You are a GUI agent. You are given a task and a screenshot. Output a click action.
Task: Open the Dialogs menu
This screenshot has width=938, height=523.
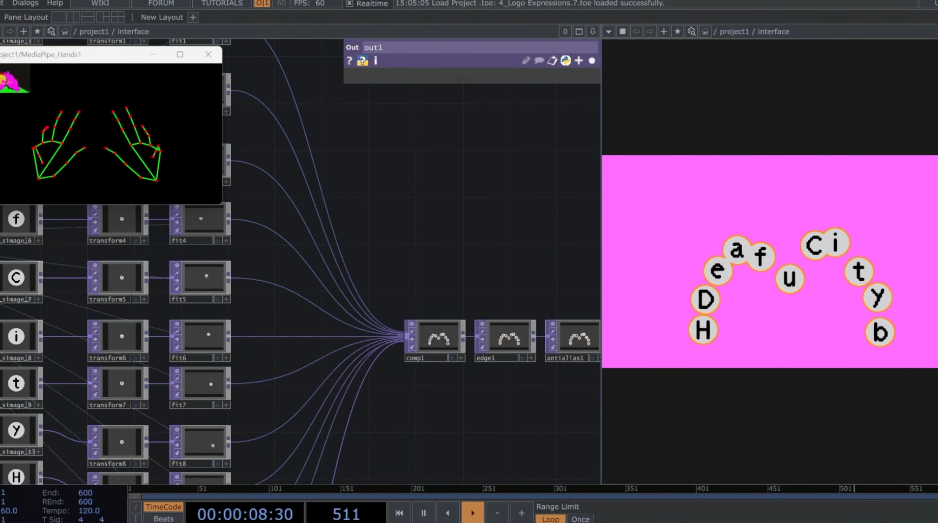(x=25, y=3)
